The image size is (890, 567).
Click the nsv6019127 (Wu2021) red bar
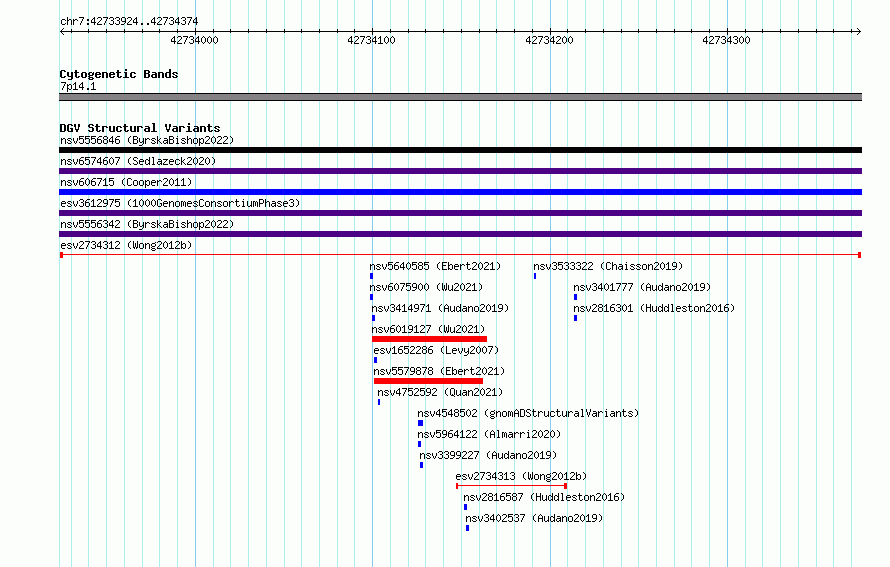pos(430,339)
